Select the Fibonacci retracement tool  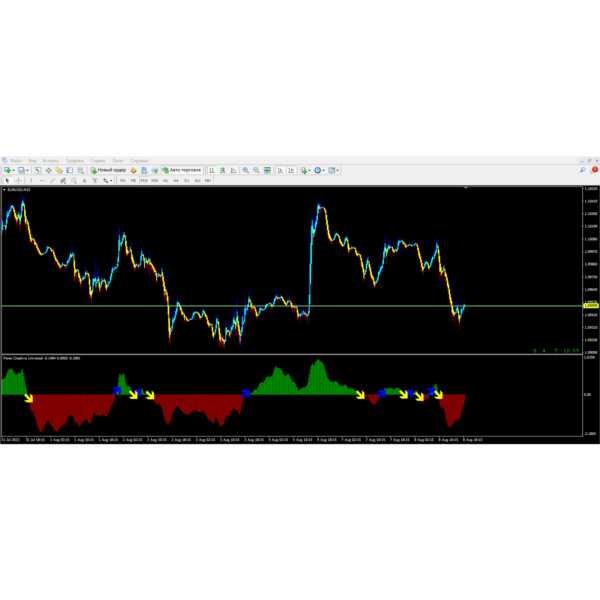pyautogui.click(x=74, y=181)
